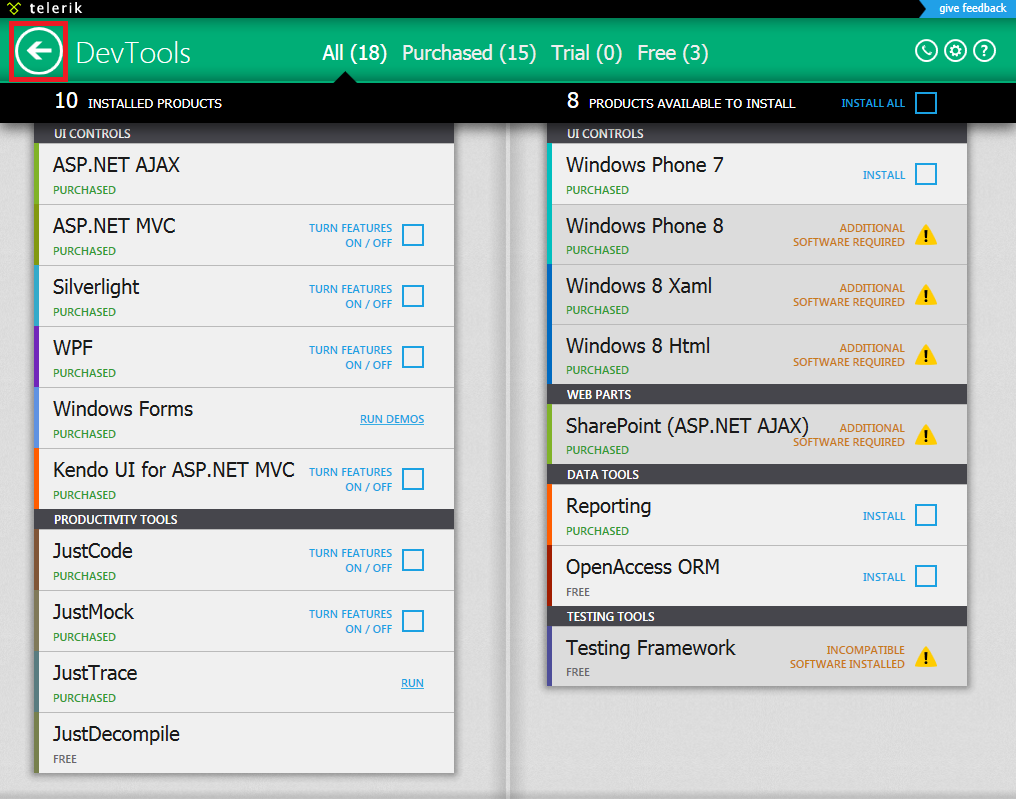Click the DevTools title

[133, 53]
